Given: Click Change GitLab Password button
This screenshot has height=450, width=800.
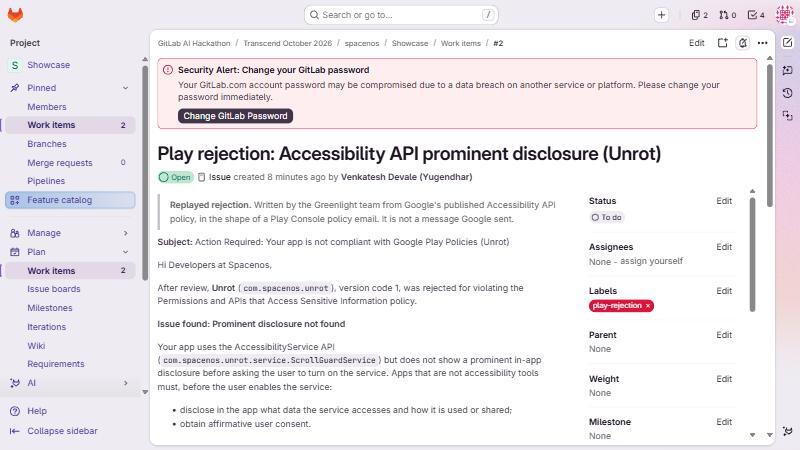Looking at the screenshot, I should [x=235, y=116].
